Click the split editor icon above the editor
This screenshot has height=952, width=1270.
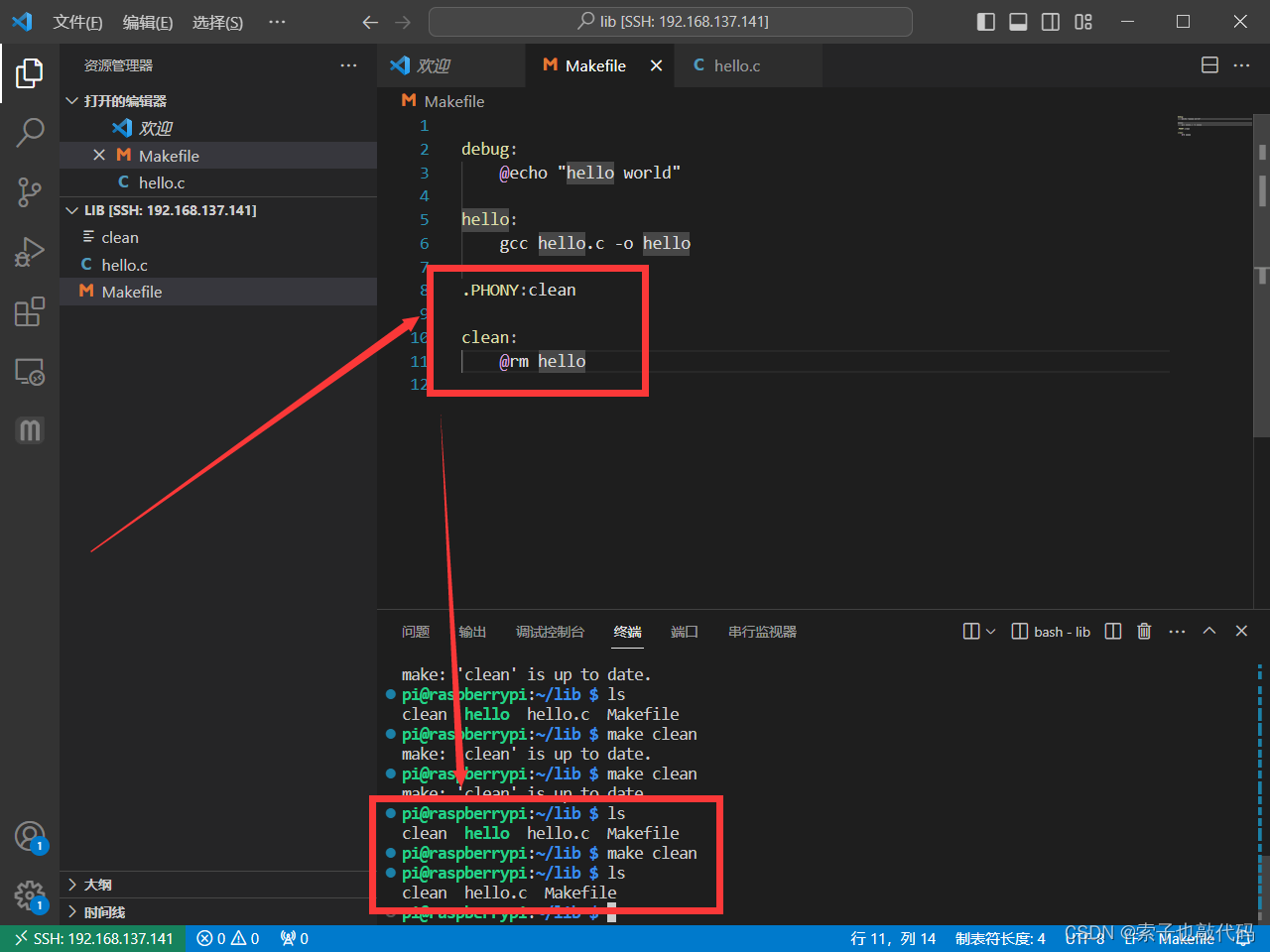click(x=1209, y=65)
